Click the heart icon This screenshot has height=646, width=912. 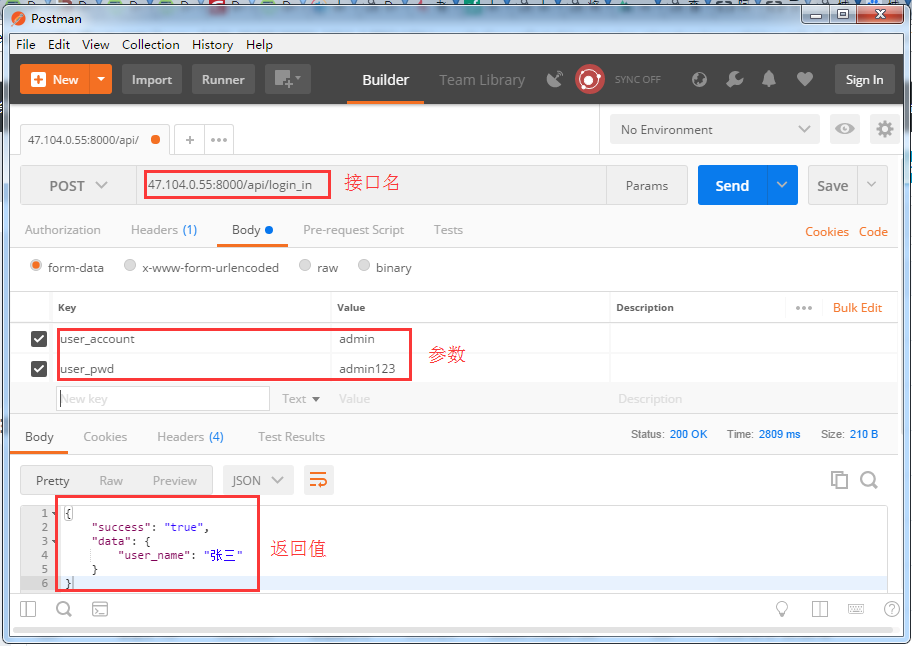(x=804, y=79)
